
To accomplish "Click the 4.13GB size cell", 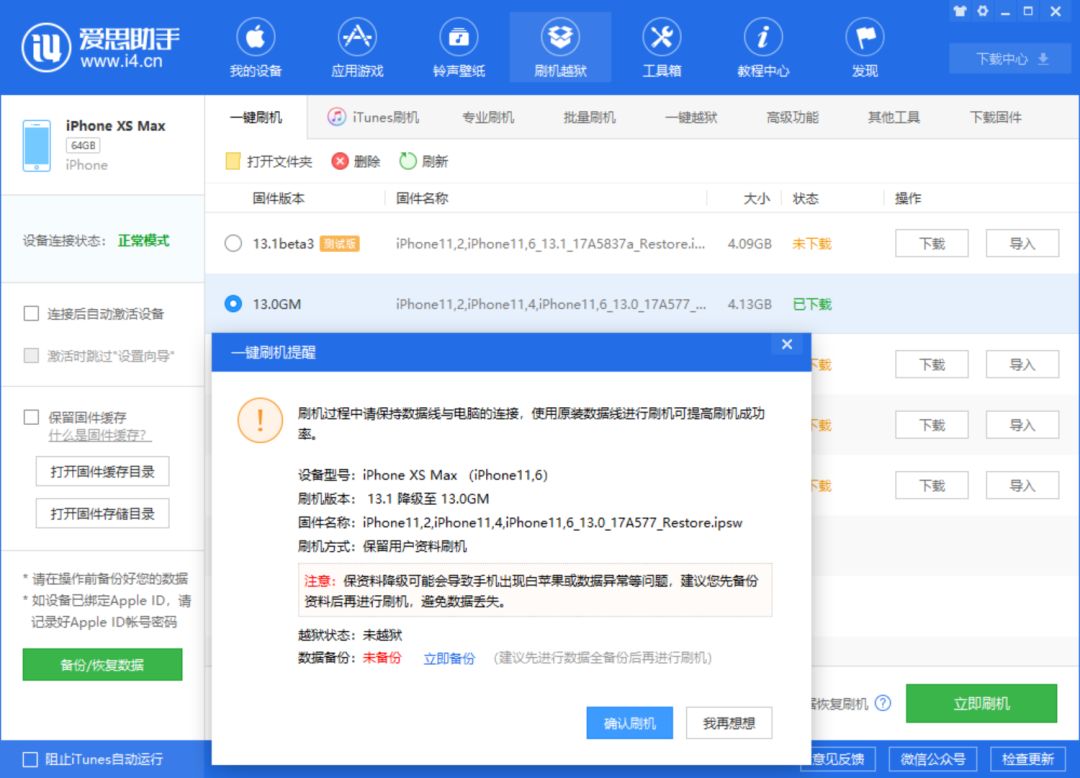I will (x=749, y=304).
